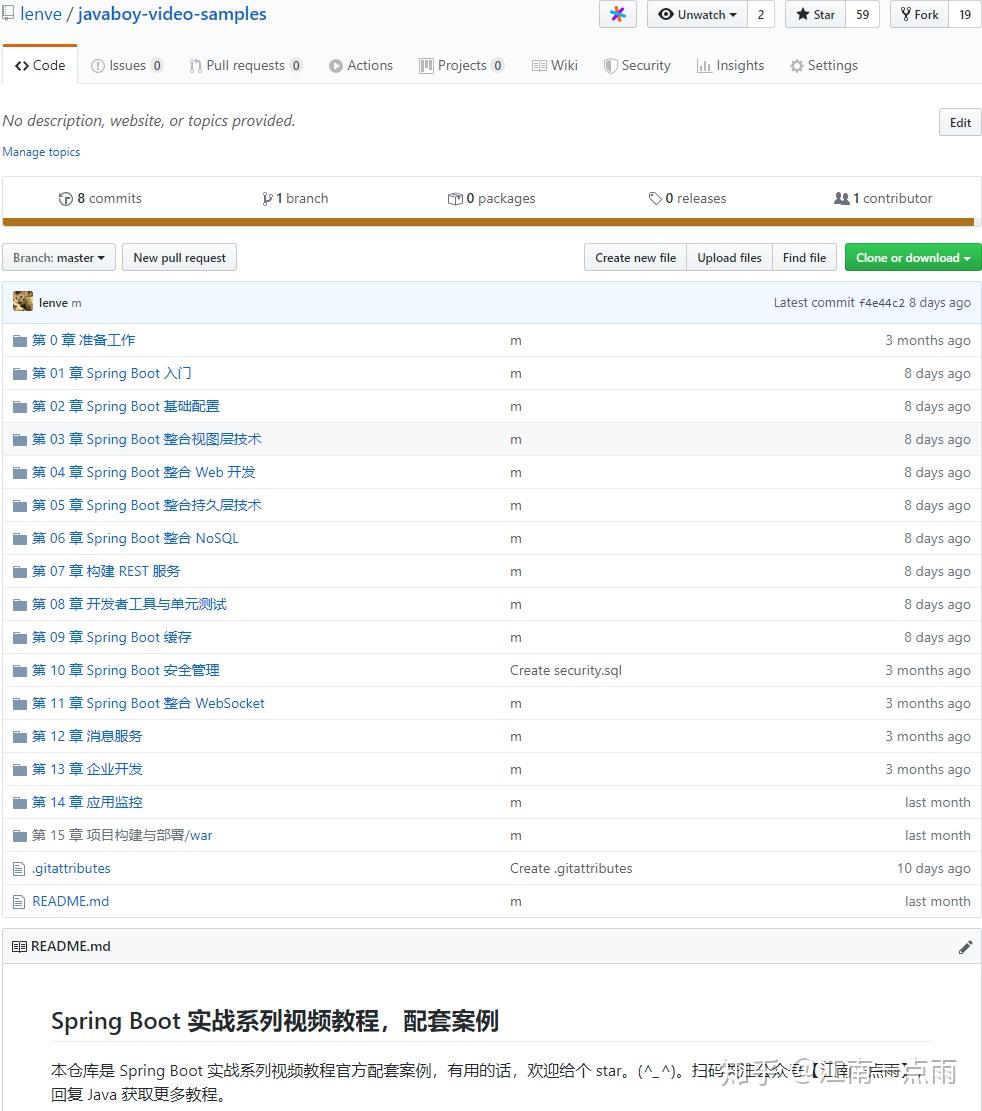Switch to the Code tab
Image resolution: width=982 pixels, height=1111 pixels.
click(39, 65)
